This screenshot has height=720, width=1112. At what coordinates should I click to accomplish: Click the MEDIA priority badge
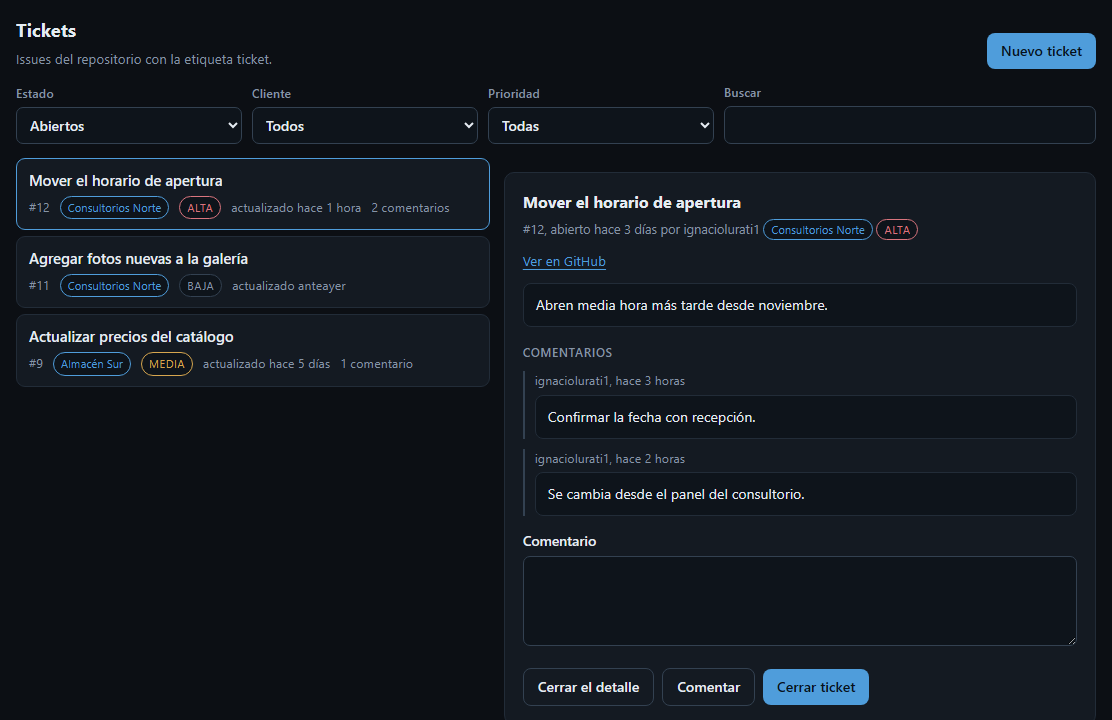click(x=167, y=364)
